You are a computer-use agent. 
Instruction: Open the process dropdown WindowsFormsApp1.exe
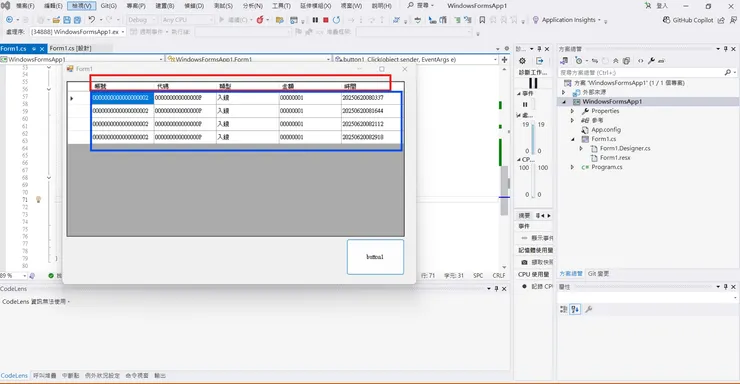[x=78, y=32]
